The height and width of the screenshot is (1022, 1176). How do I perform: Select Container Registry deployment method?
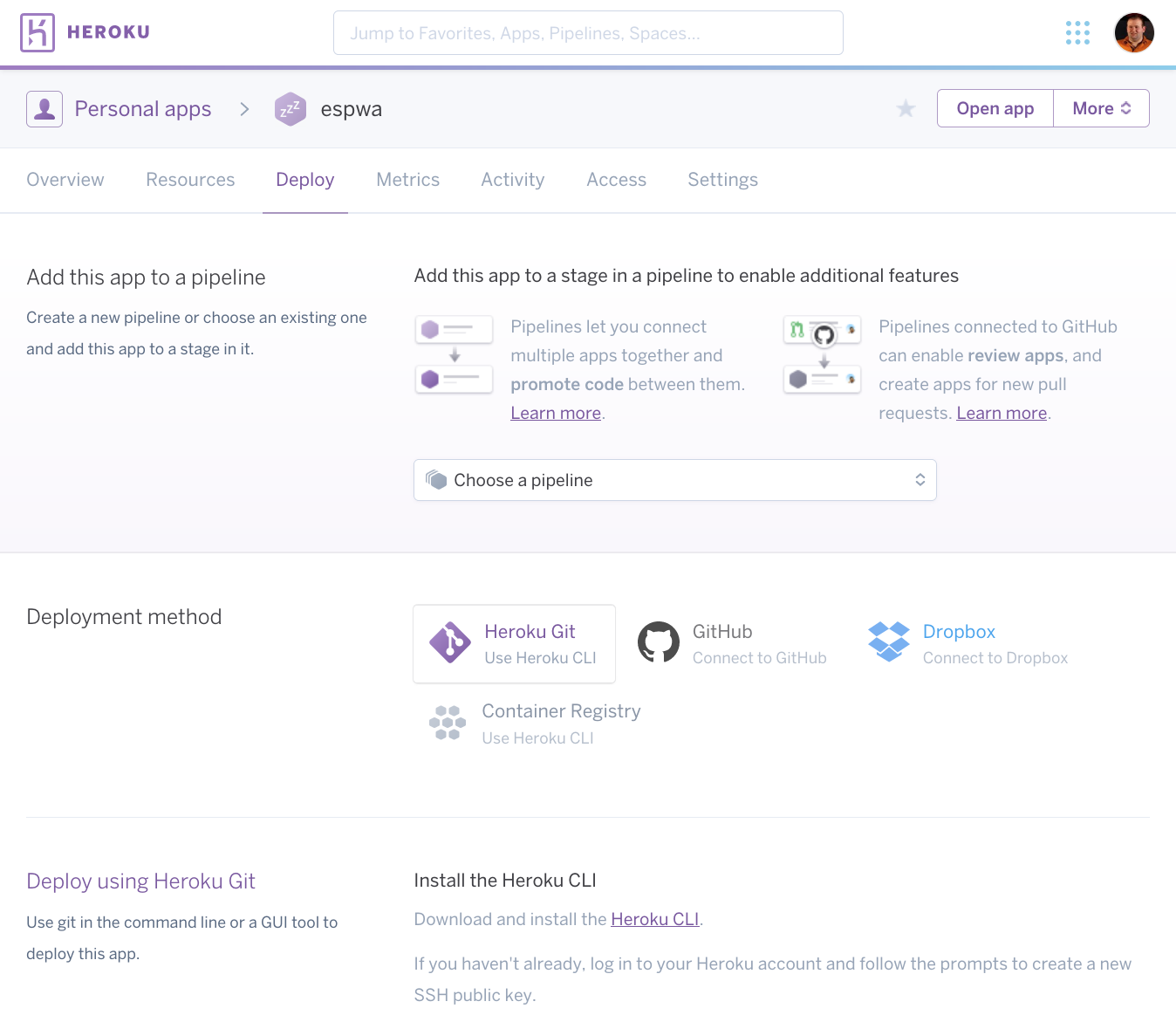point(535,724)
